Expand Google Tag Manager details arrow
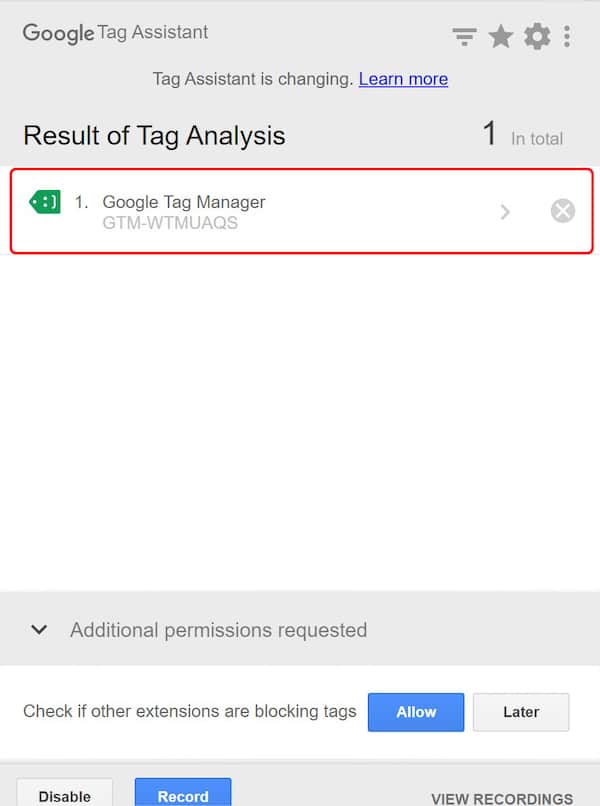 (505, 211)
